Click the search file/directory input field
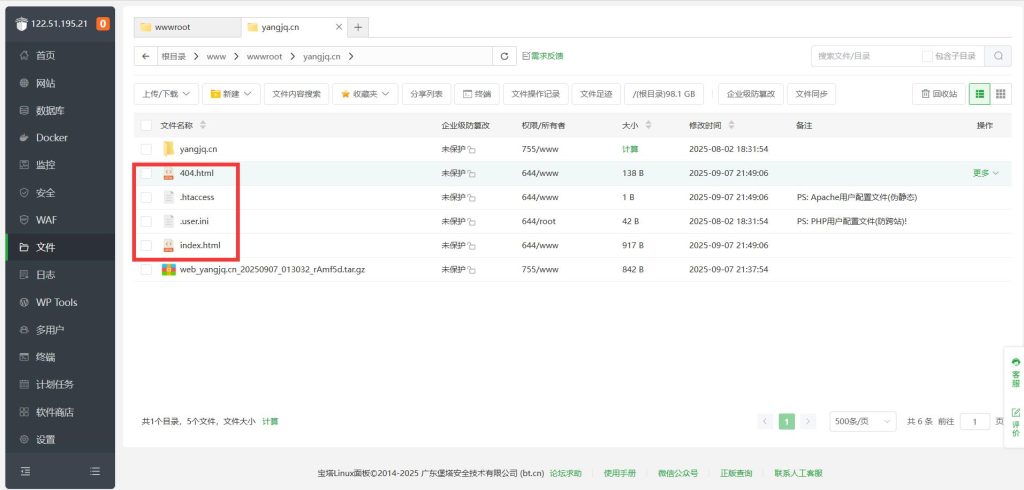 pyautogui.click(x=865, y=56)
